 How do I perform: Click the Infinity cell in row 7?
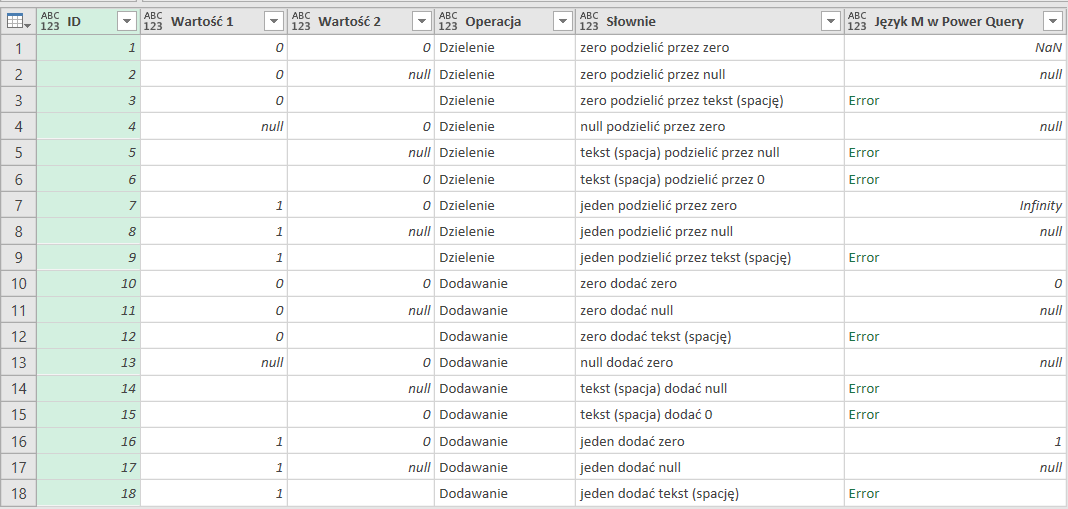click(x=1040, y=205)
